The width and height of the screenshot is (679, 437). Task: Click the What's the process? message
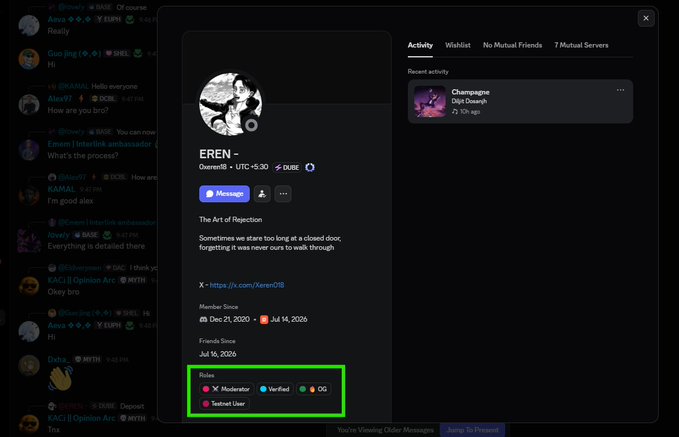pos(83,155)
